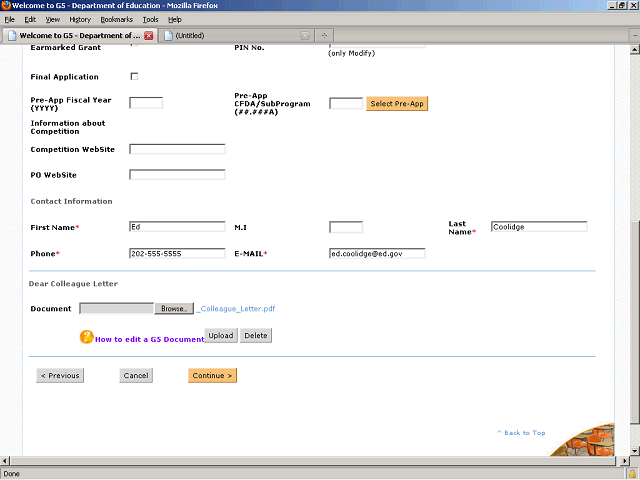The height and width of the screenshot is (480, 640).
Task: Open the _Colleague_Letter.pdf link
Action: coord(236,309)
